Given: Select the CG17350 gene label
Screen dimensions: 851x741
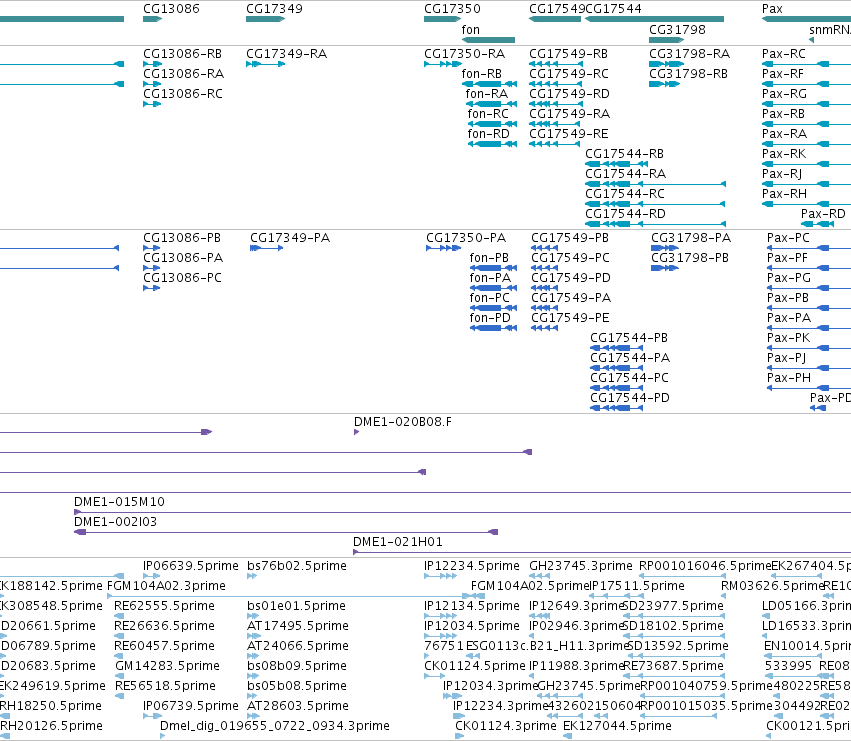Looking at the screenshot, I should point(452,9).
